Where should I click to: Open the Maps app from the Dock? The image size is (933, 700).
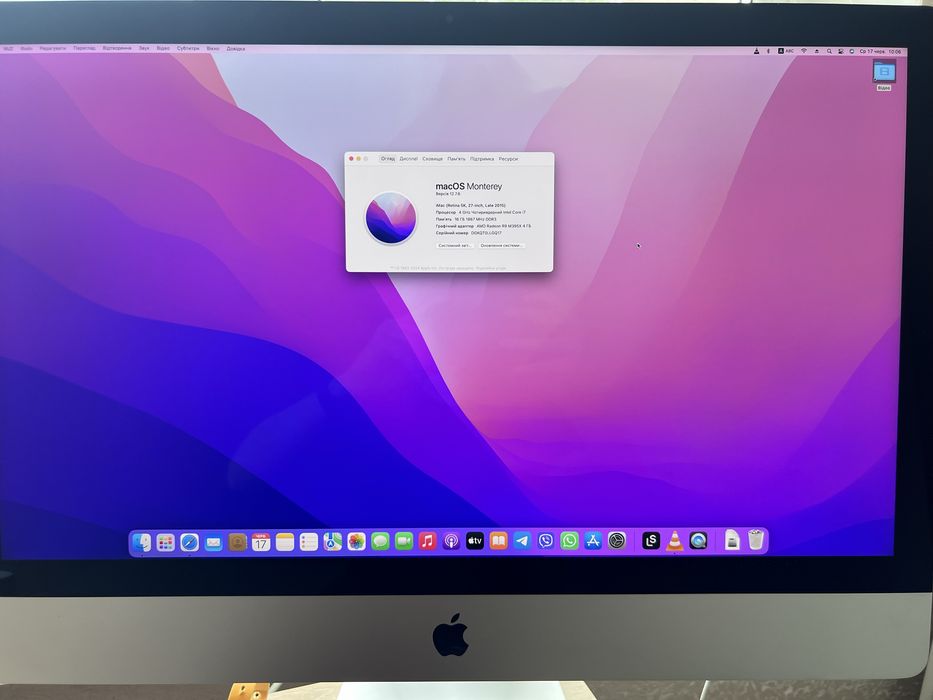[x=332, y=542]
